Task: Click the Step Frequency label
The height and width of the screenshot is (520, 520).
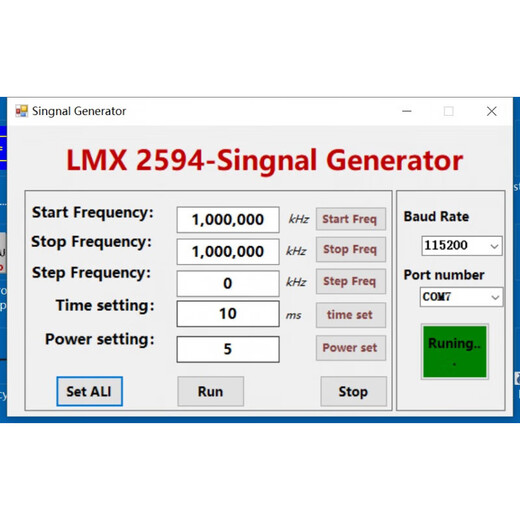Action: [x=91, y=273]
